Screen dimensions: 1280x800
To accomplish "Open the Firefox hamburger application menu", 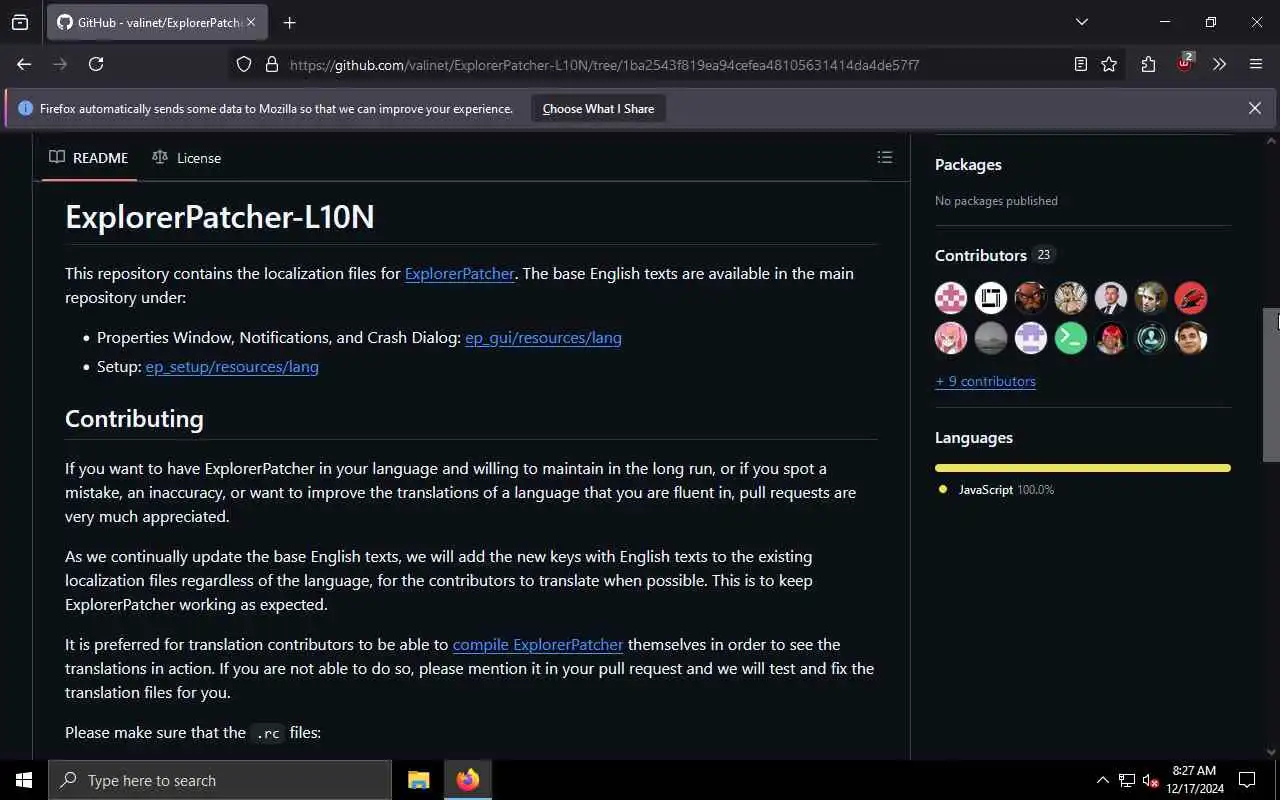I will (x=1256, y=64).
